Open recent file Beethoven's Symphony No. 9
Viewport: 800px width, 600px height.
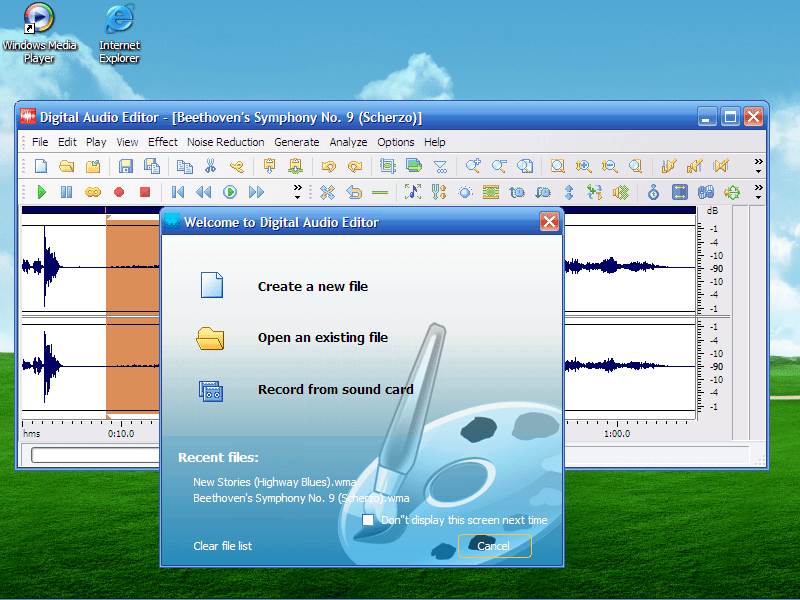point(301,498)
